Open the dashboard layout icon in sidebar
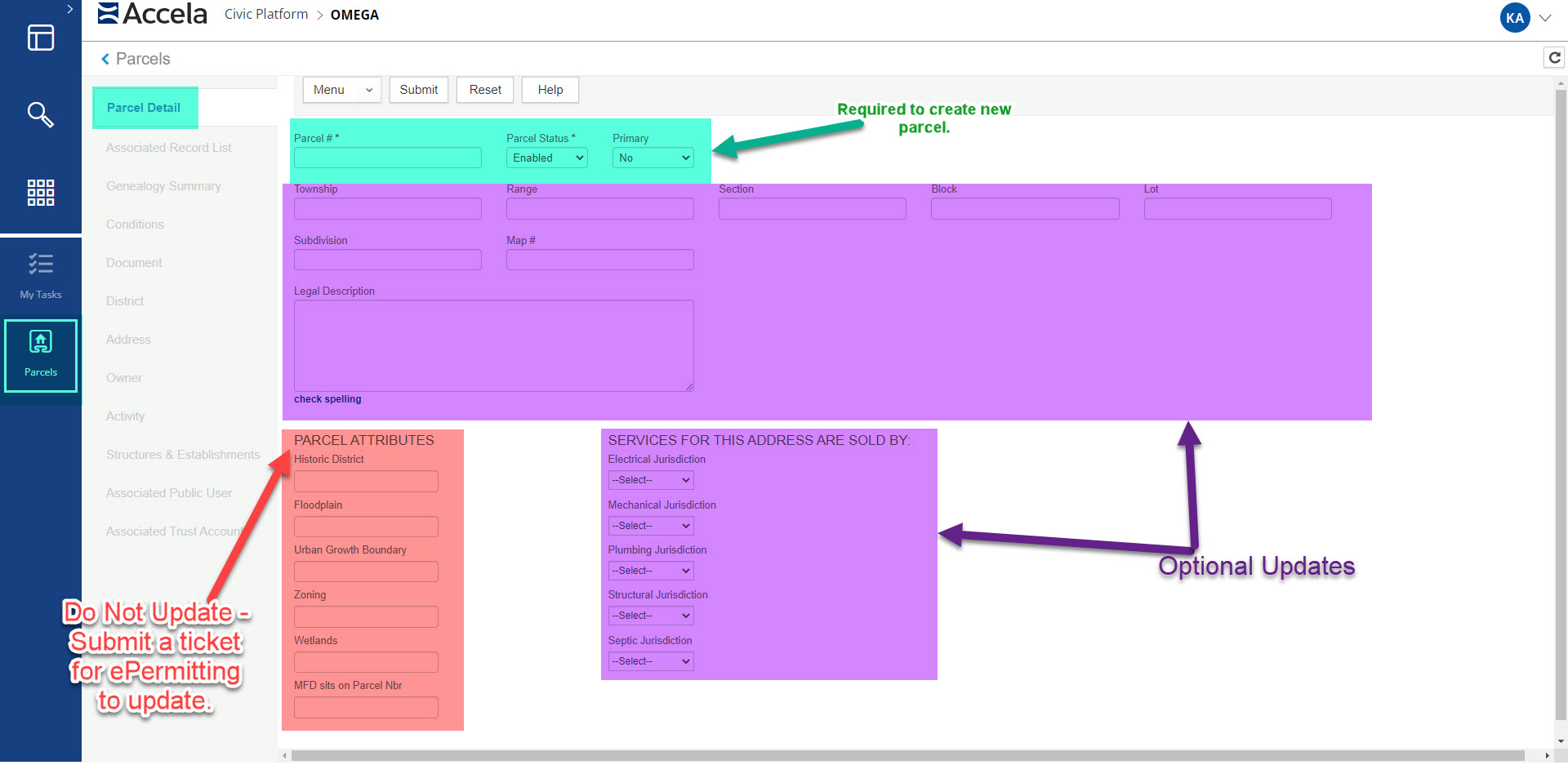 (x=41, y=38)
